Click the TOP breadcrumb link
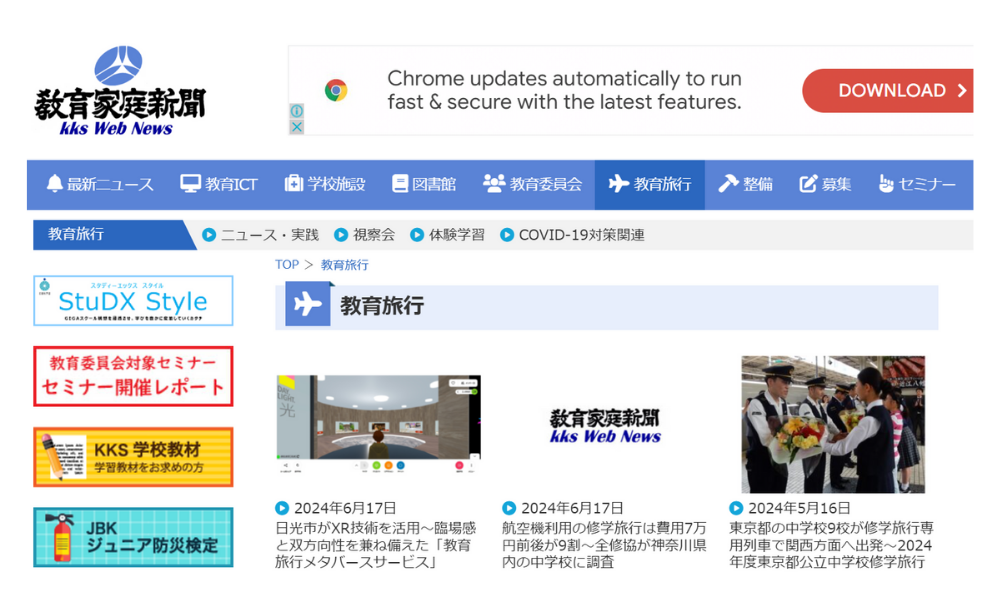 [x=287, y=265]
